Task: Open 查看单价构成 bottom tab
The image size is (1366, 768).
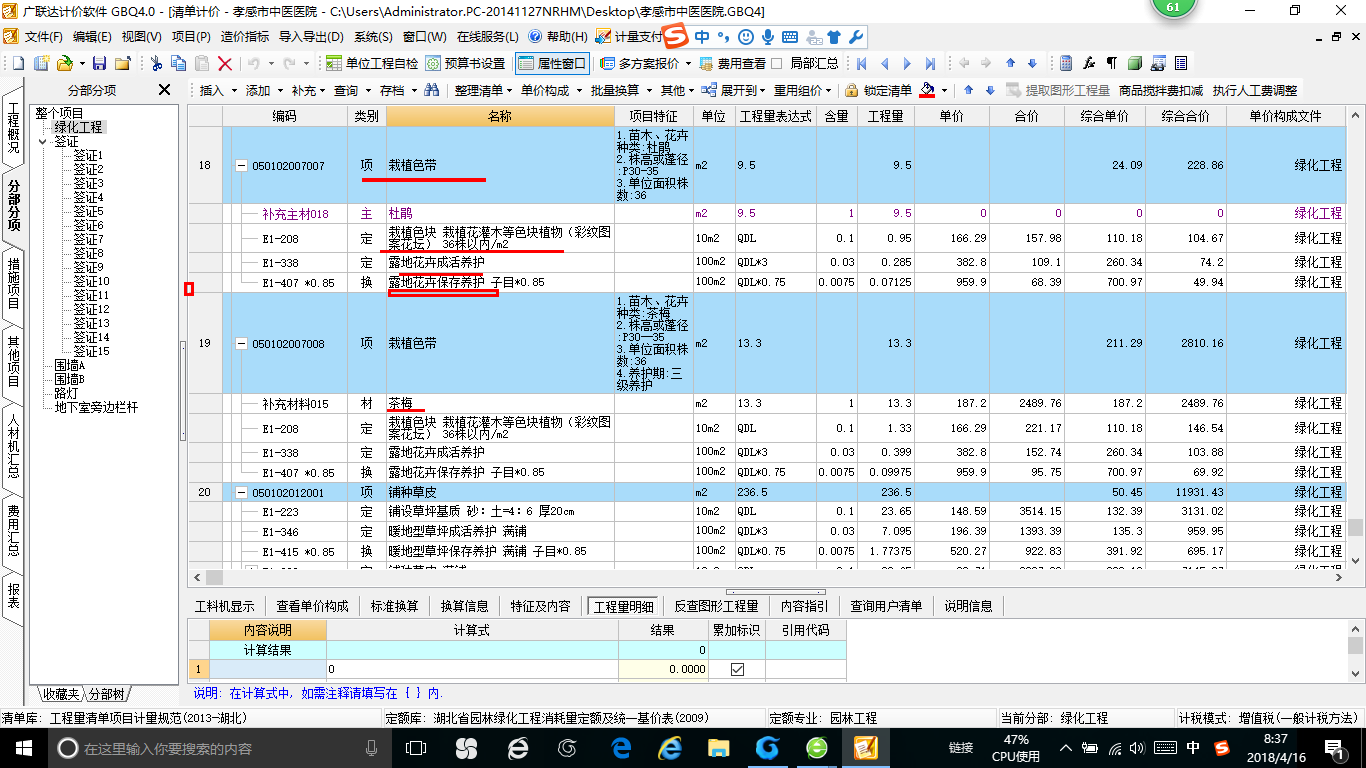Action: (x=312, y=606)
